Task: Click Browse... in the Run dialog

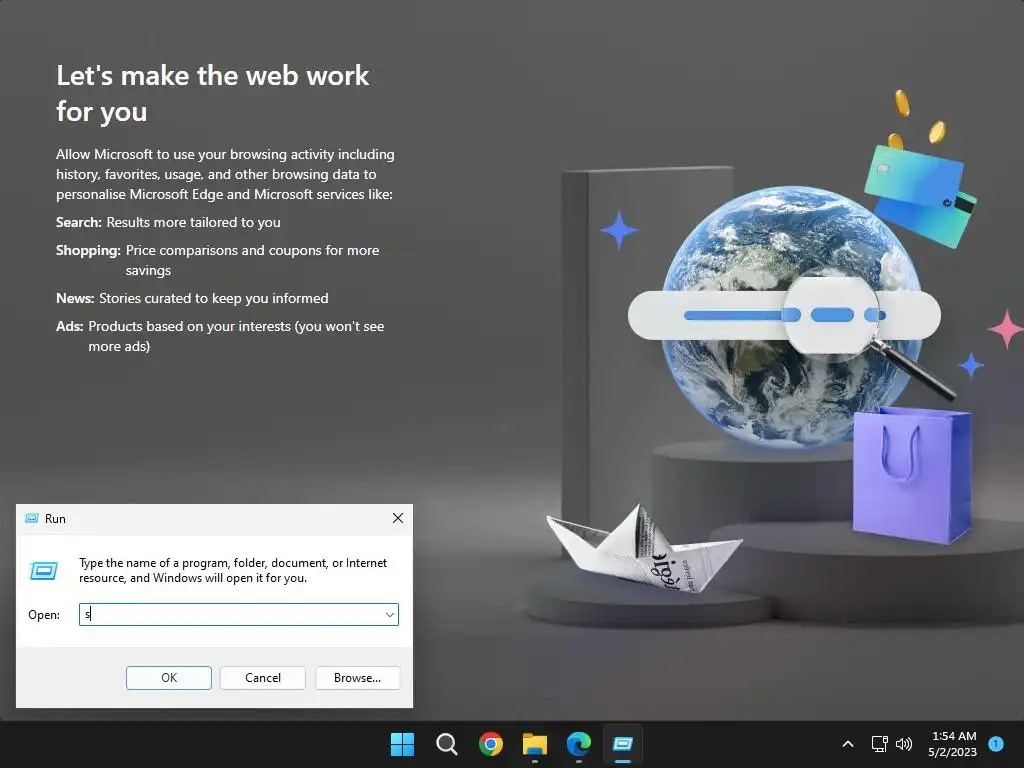Action: [357, 678]
